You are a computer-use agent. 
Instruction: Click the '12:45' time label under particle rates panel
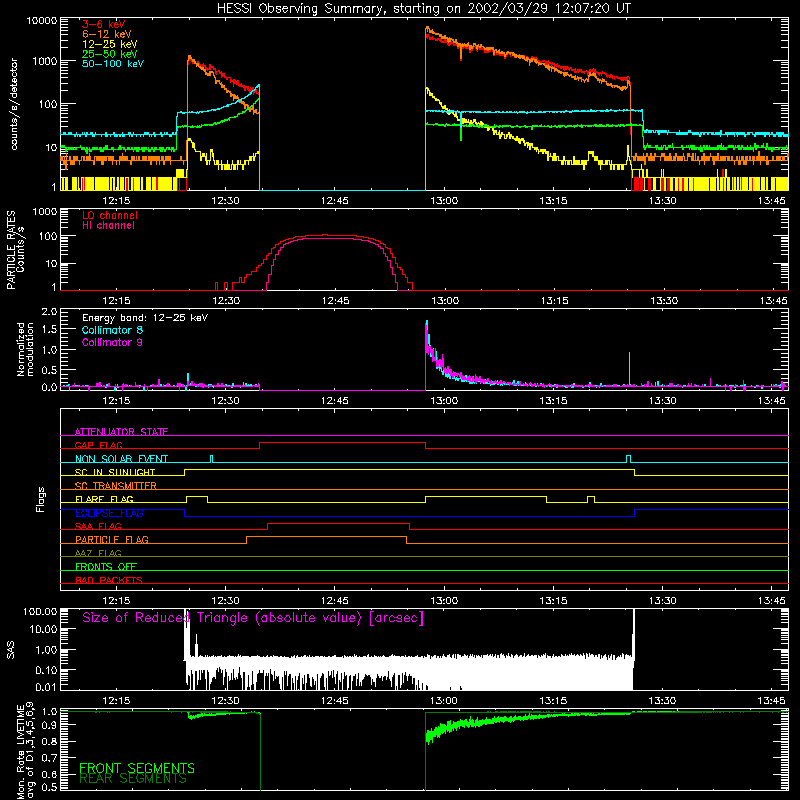[336, 301]
